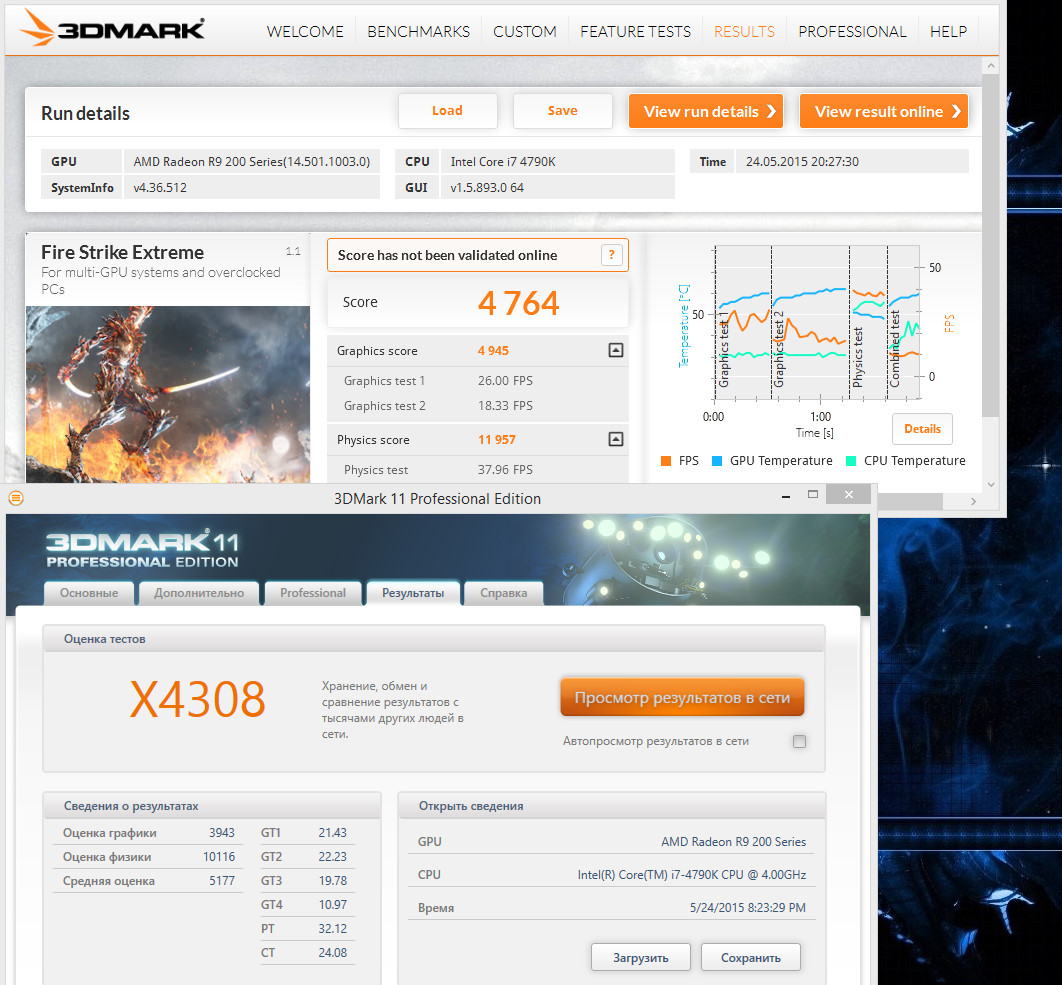The image size is (1062, 985).
Task: Open the BENCHMARKS tab
Action: click(419, 31)
